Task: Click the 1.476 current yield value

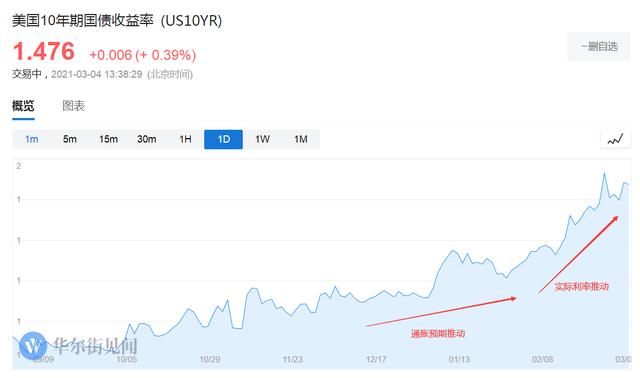Action: (x=44, y=51)
